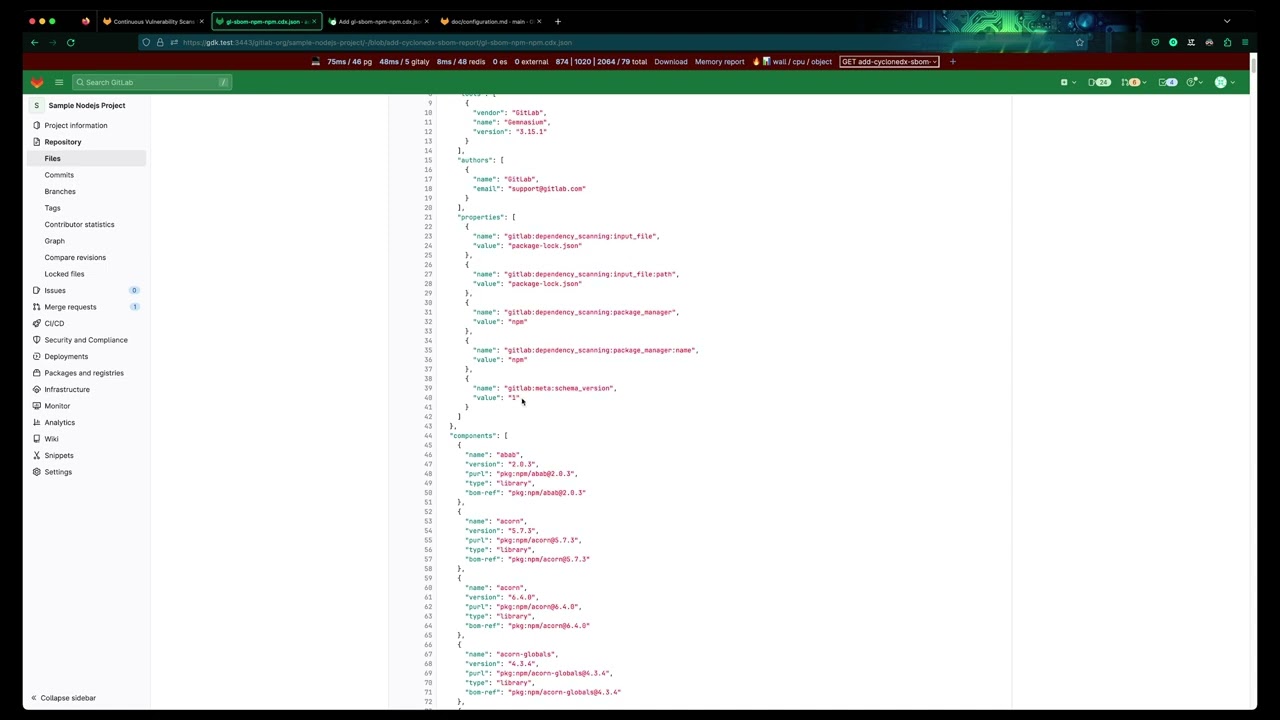Click the shield tracking protection icon
The width and height of the screenshot is (1280, 720).
(x=146, y=42)
